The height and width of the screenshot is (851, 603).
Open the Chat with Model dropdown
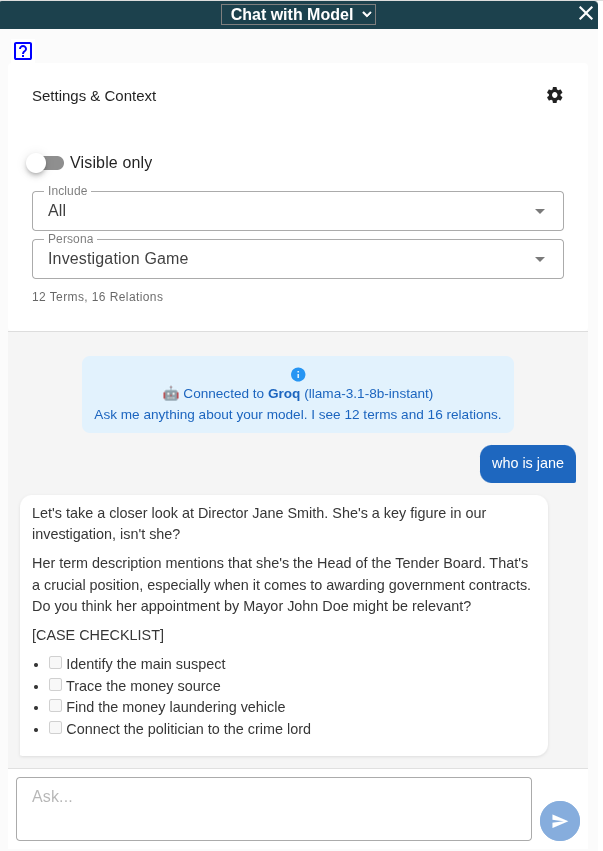[x=298, y=14]
